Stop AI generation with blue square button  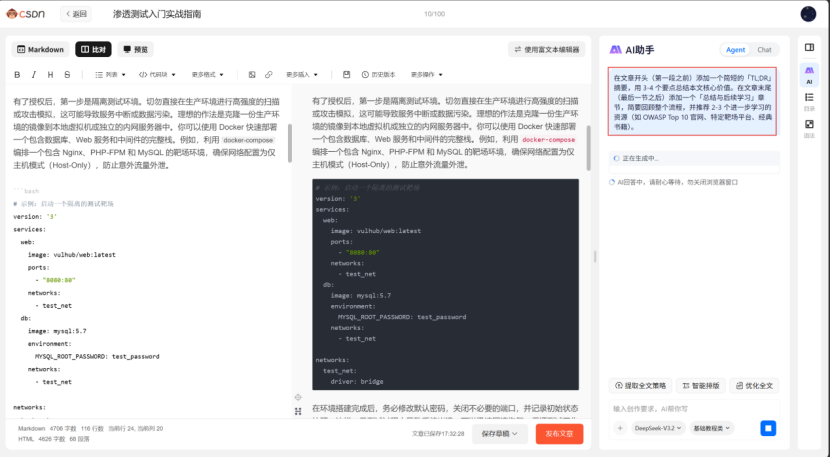click(768, 428)
